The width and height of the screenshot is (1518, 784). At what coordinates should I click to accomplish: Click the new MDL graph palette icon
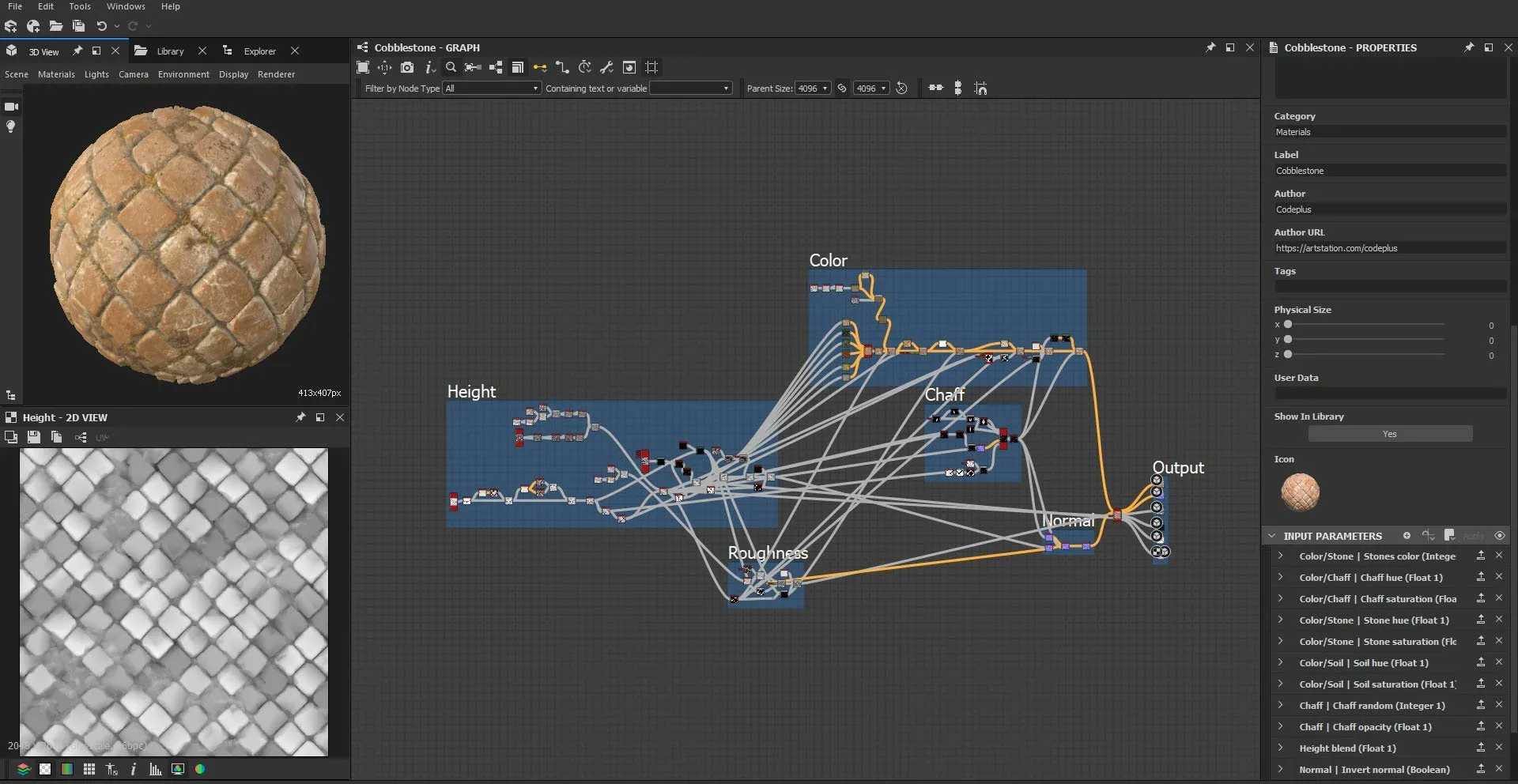tap(33, 26)
